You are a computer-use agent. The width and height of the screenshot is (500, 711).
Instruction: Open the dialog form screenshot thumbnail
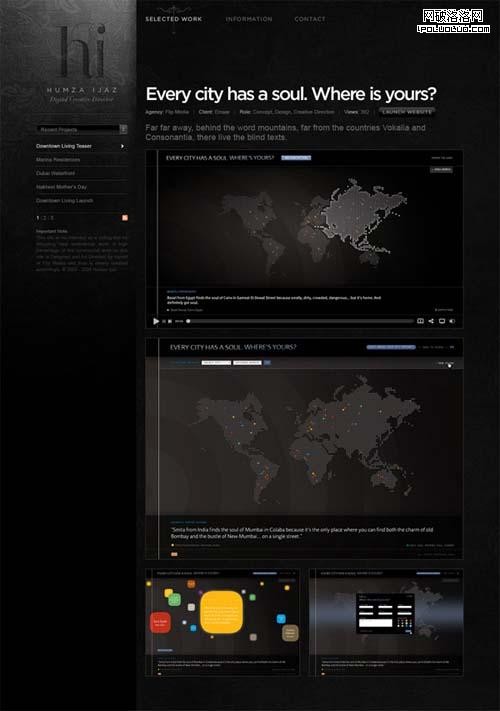click(x=386, y=623)
